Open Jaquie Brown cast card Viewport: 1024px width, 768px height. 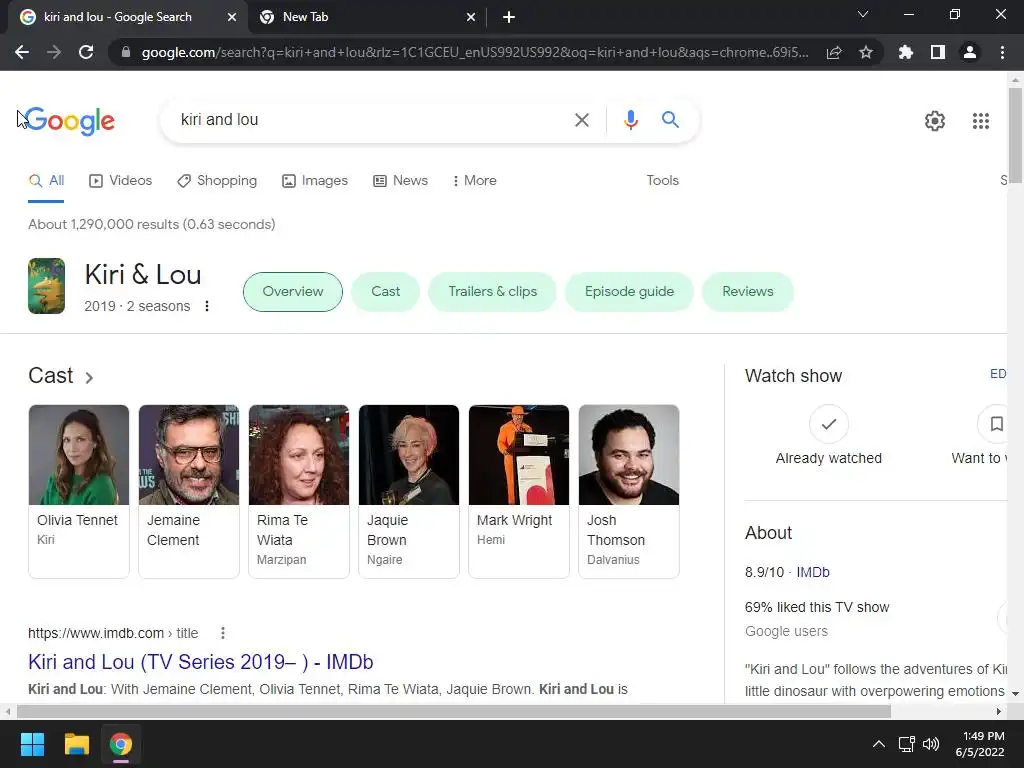pos(409,491)
